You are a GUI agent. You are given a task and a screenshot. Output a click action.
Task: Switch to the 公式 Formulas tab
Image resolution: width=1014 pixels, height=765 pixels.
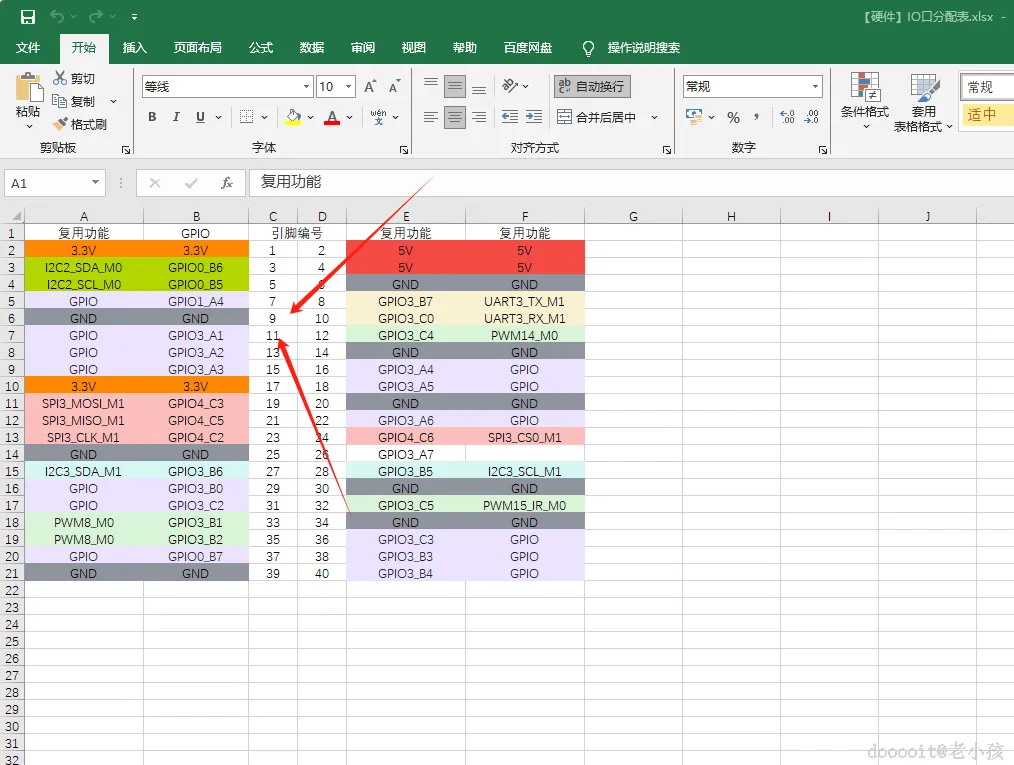(261, 48)
